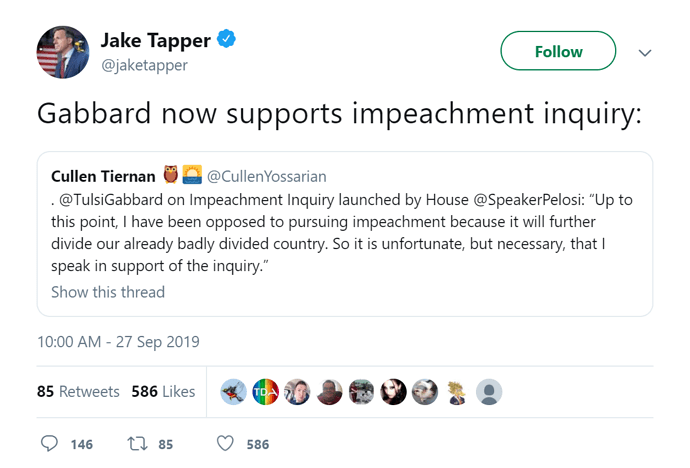690x468 pixels.
Task: View the list of 586 Likes
Action: (x=163, y=392)
